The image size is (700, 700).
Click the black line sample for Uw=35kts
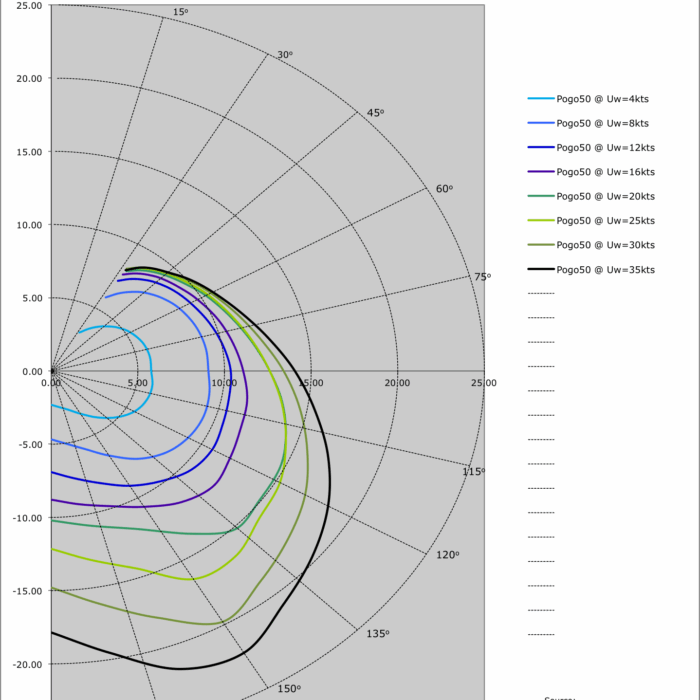coord(541,269)
